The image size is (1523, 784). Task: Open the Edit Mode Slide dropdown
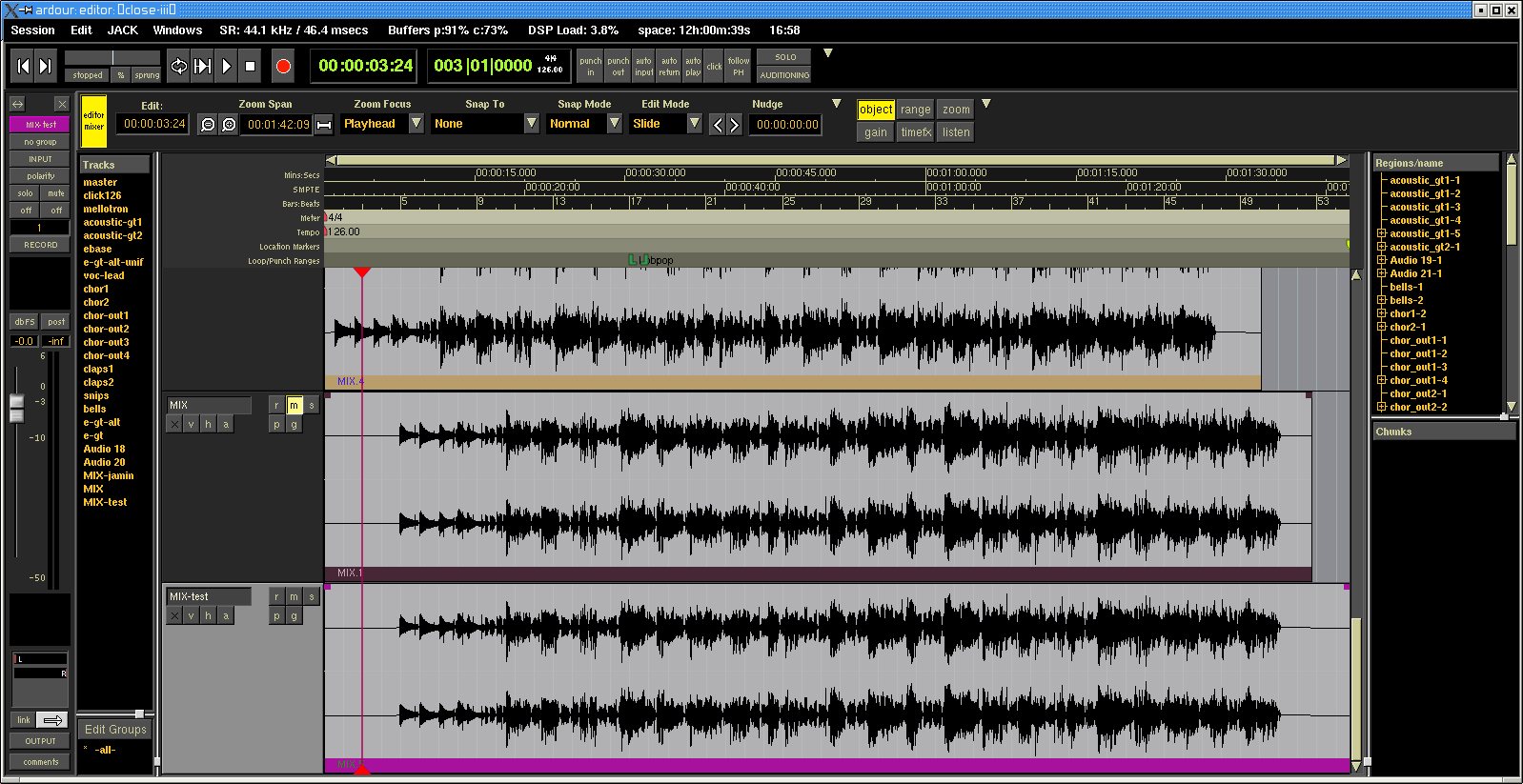(694, 124)
